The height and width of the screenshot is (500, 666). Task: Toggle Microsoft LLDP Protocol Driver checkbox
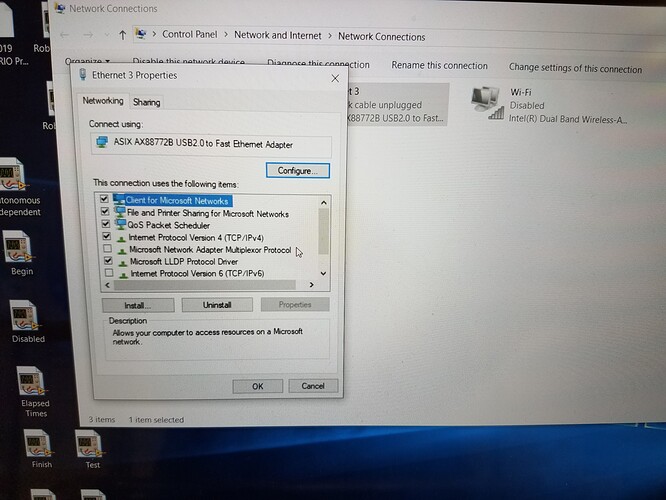[108, 260]
